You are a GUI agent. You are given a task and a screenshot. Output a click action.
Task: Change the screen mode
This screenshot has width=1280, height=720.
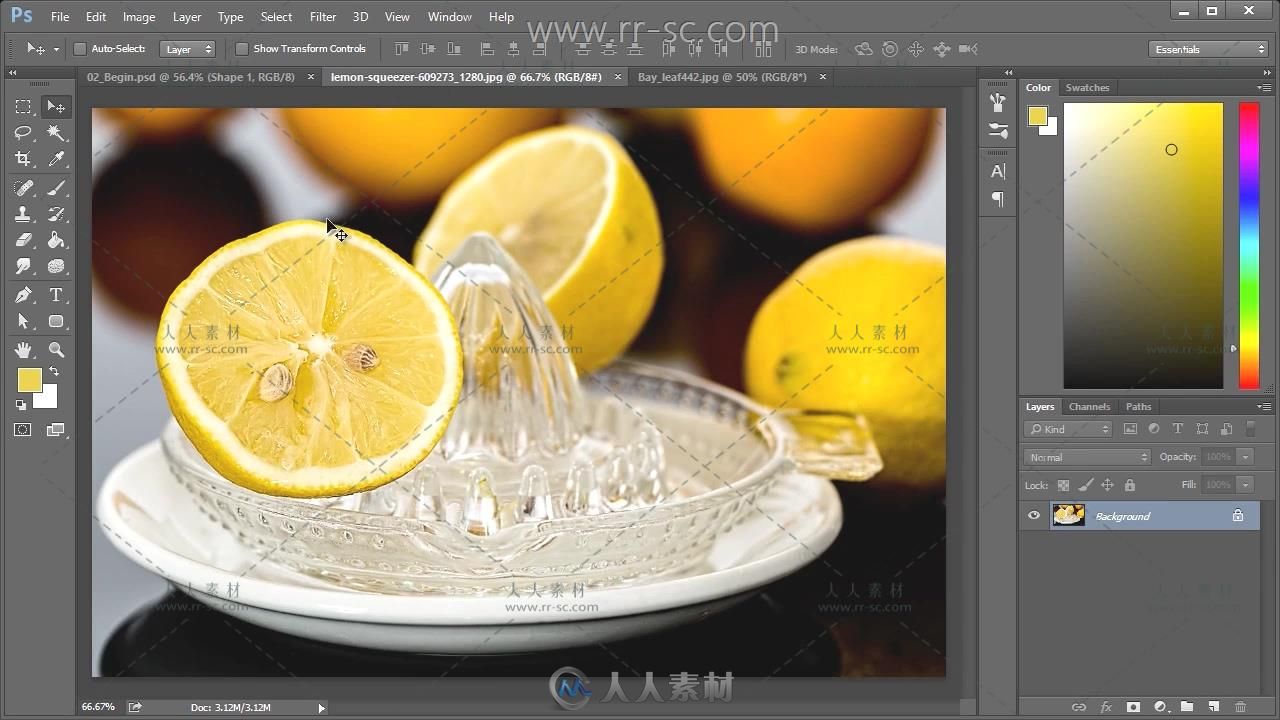[56, 430]
